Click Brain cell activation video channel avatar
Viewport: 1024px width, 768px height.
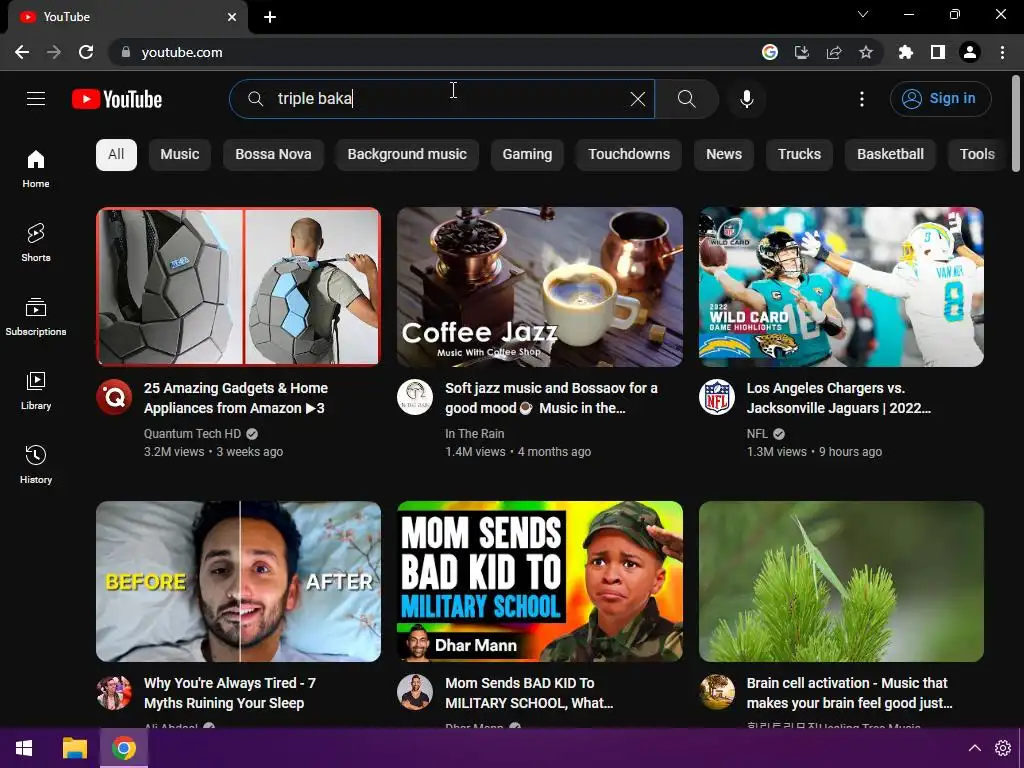716,692
